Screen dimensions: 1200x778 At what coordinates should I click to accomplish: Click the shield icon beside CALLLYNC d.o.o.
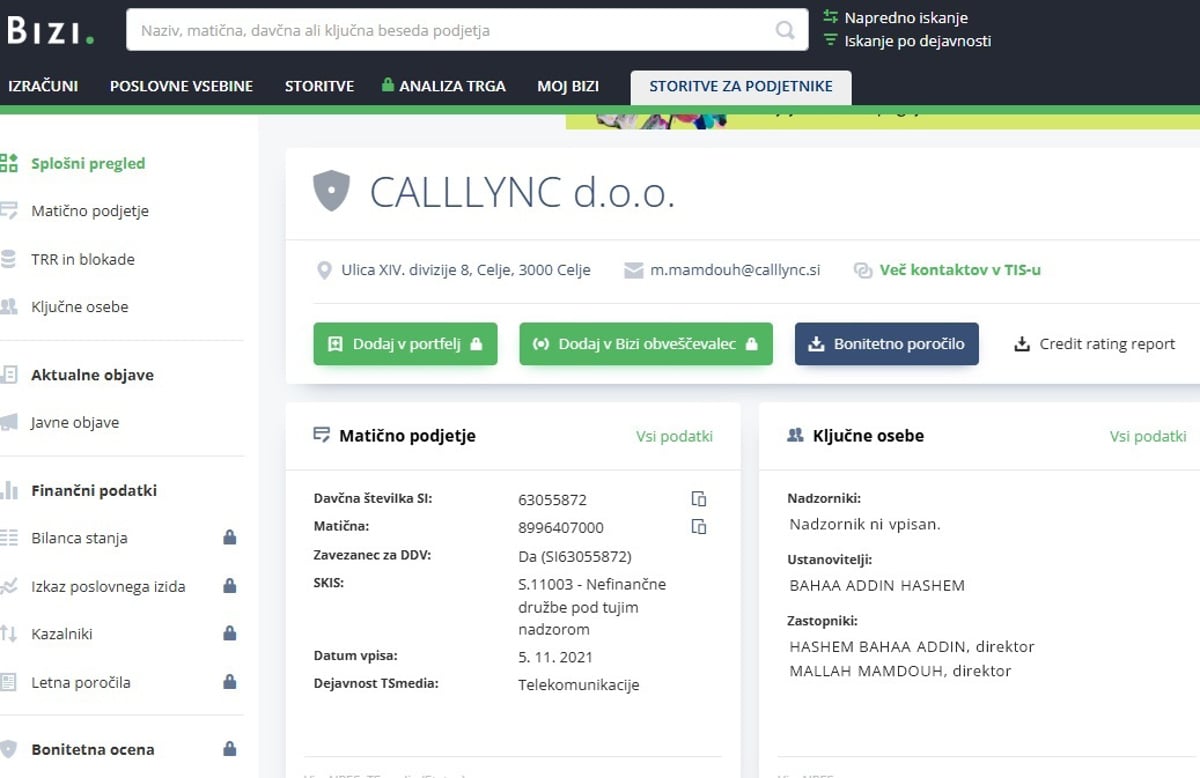tap(331, 190)
